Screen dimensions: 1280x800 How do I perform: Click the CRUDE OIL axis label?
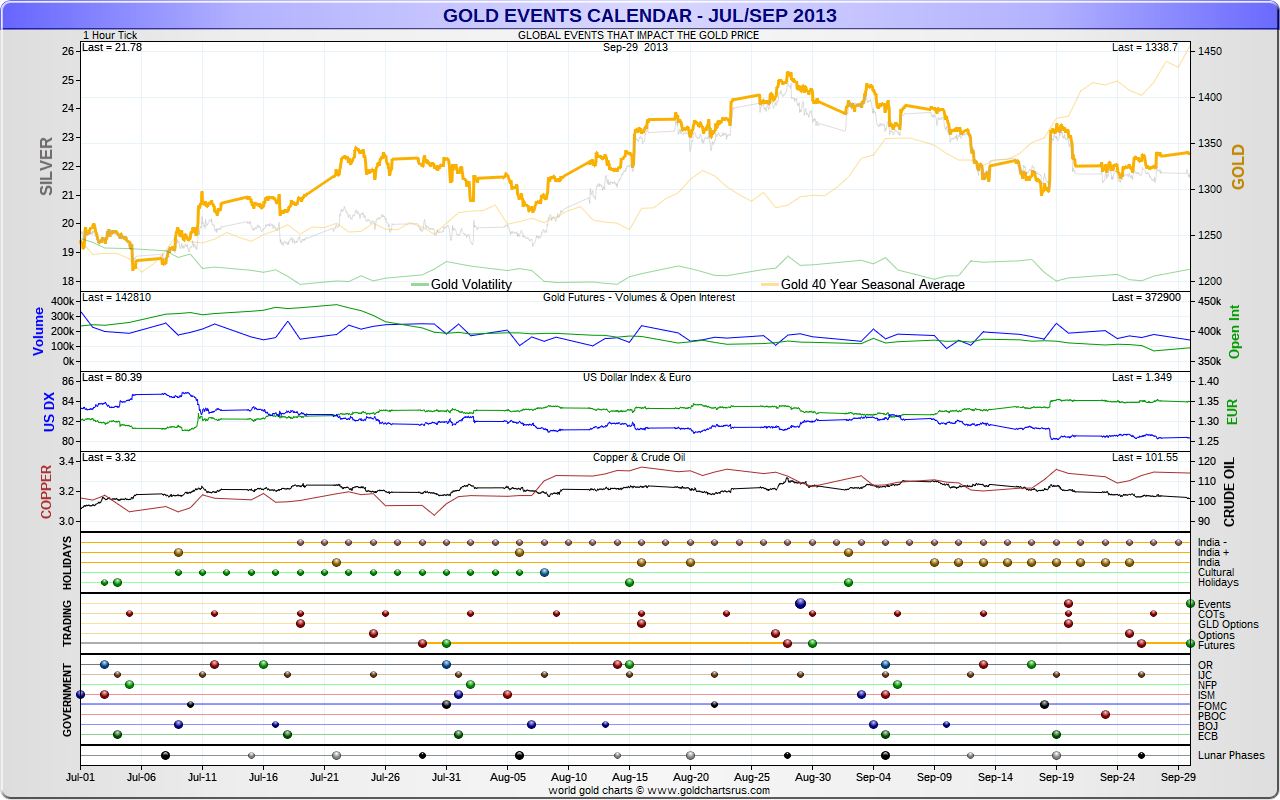click(x=1229, y=492)
